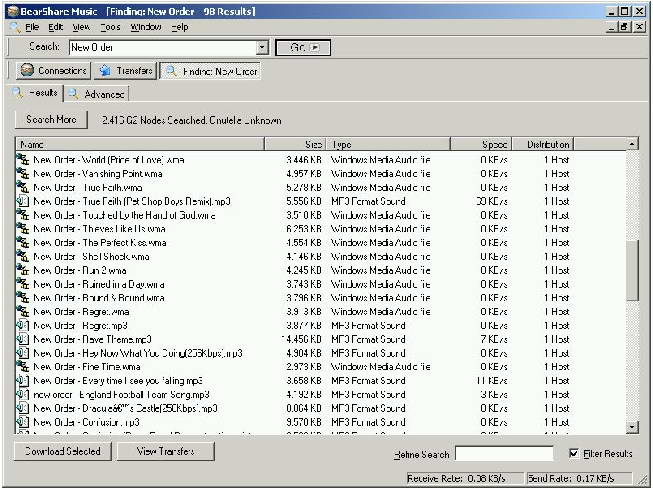
Task: Click file icon for Shell Shock.wma
Action: [23, 256]
